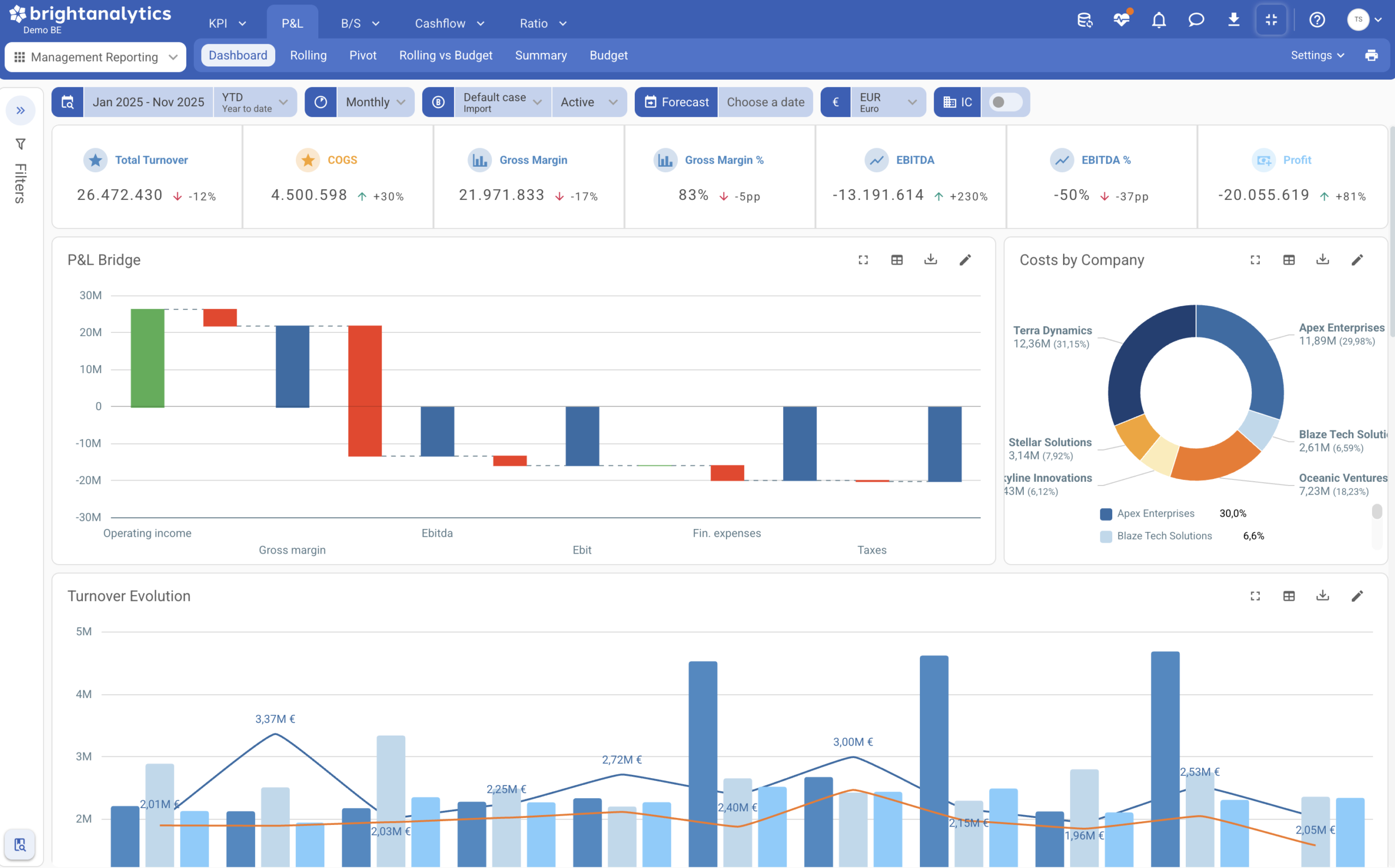Viewport: 1395px width, 868px height.
Task: Click the IC button label
Action: coord(957,102)
